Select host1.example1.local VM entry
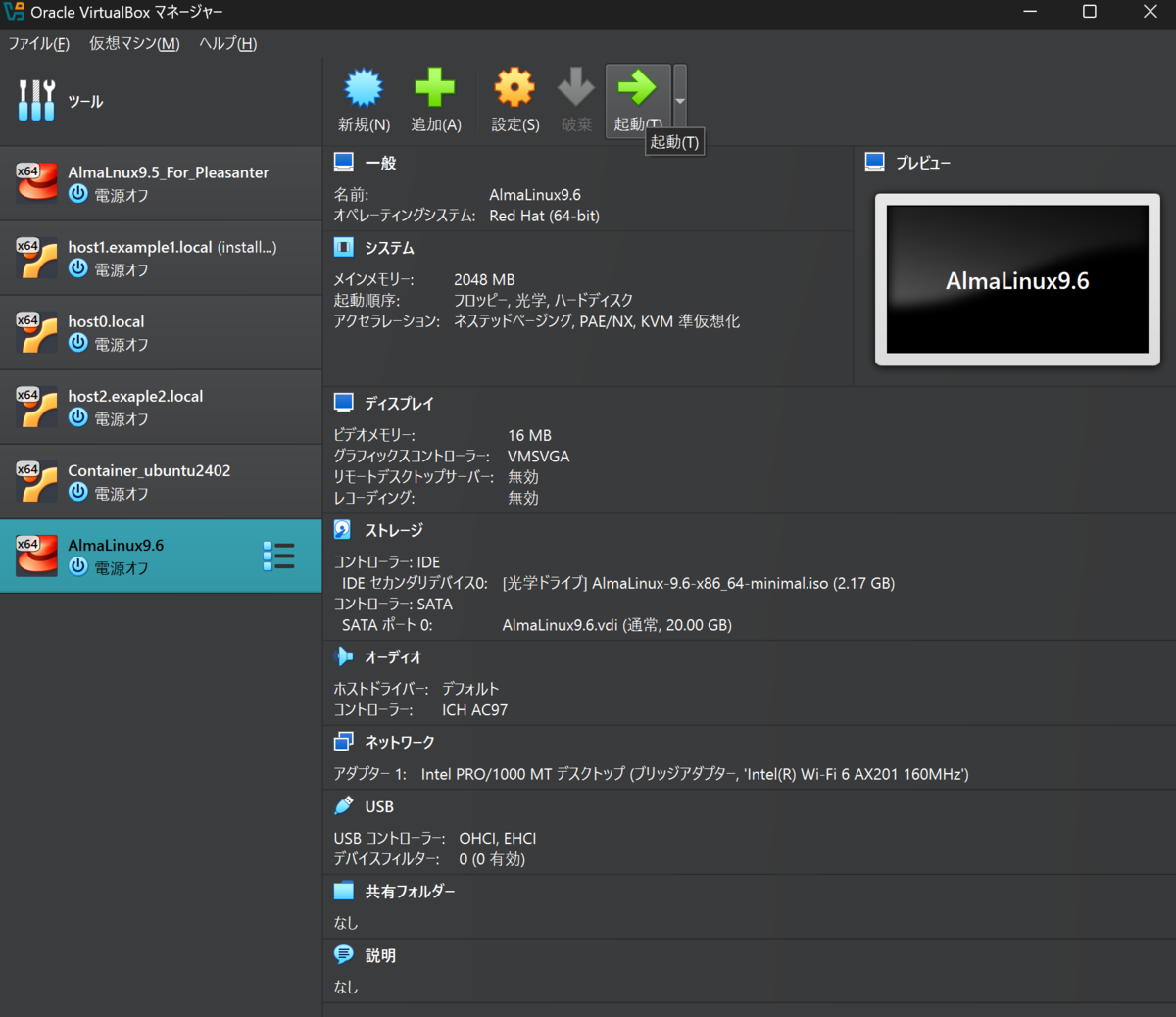This screenshot has width=1176, height=1017. 161,258
